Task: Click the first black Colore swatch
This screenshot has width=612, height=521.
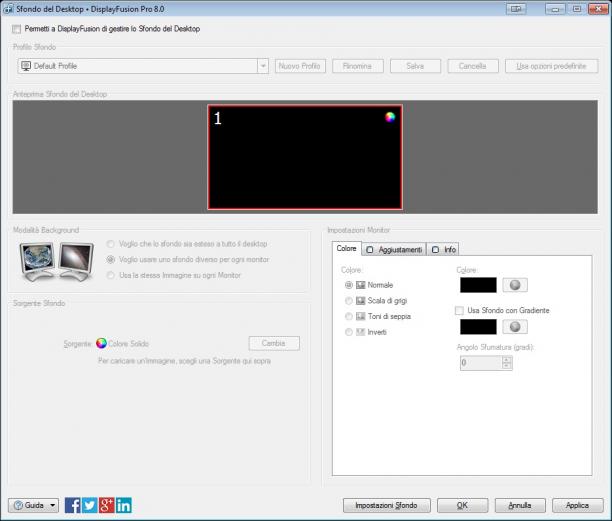Action: point(478,285)
